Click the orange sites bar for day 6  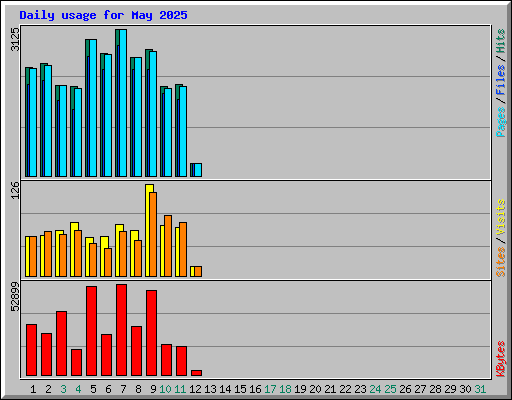point(108,262)
